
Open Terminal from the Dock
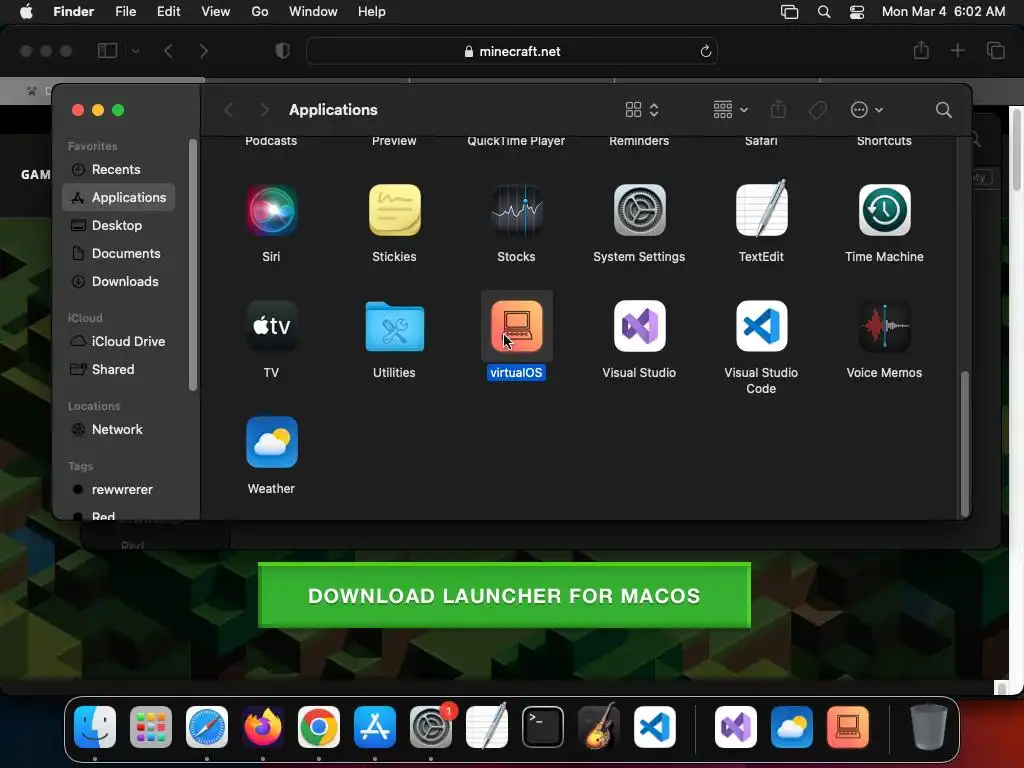543,727
